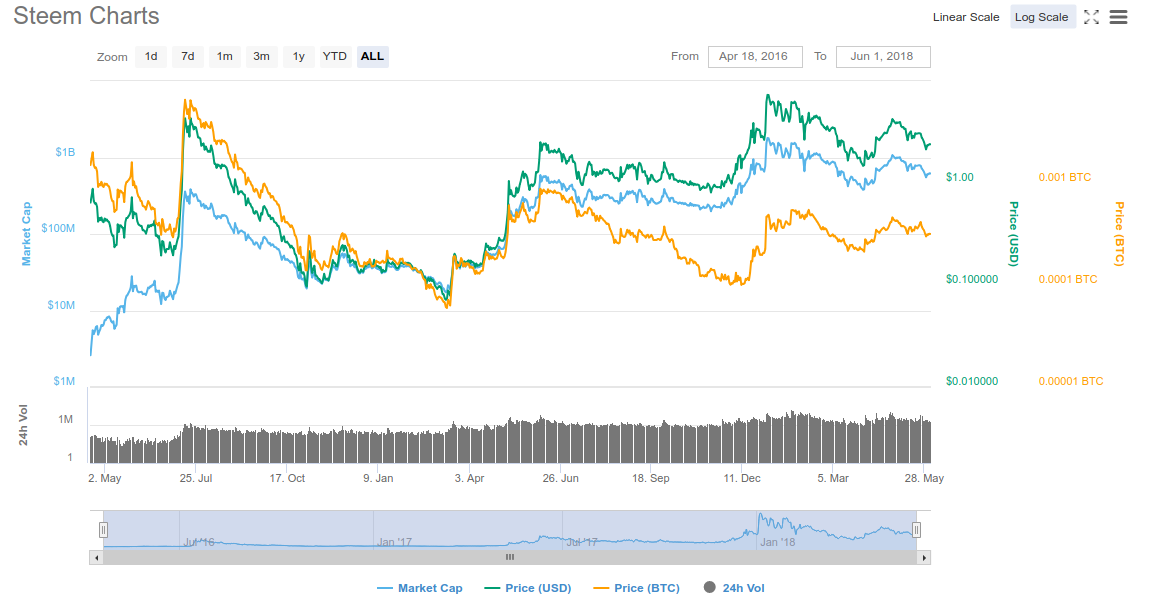Click the Steem Charts heading
Image resolution: width=1150 pixels, height=601 pixels.
point(87,16)
